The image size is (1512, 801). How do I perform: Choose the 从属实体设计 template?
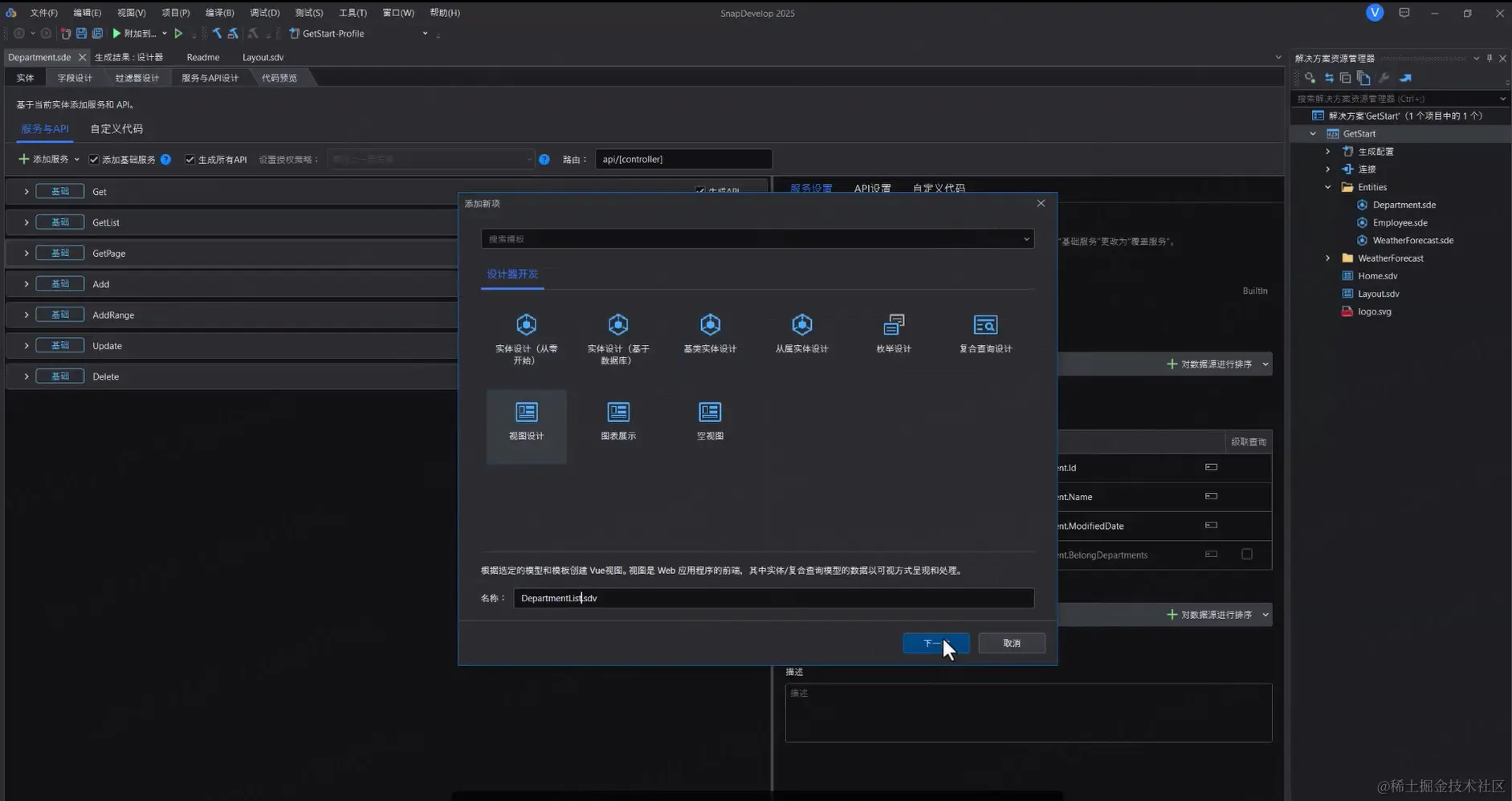coord(801,333)
